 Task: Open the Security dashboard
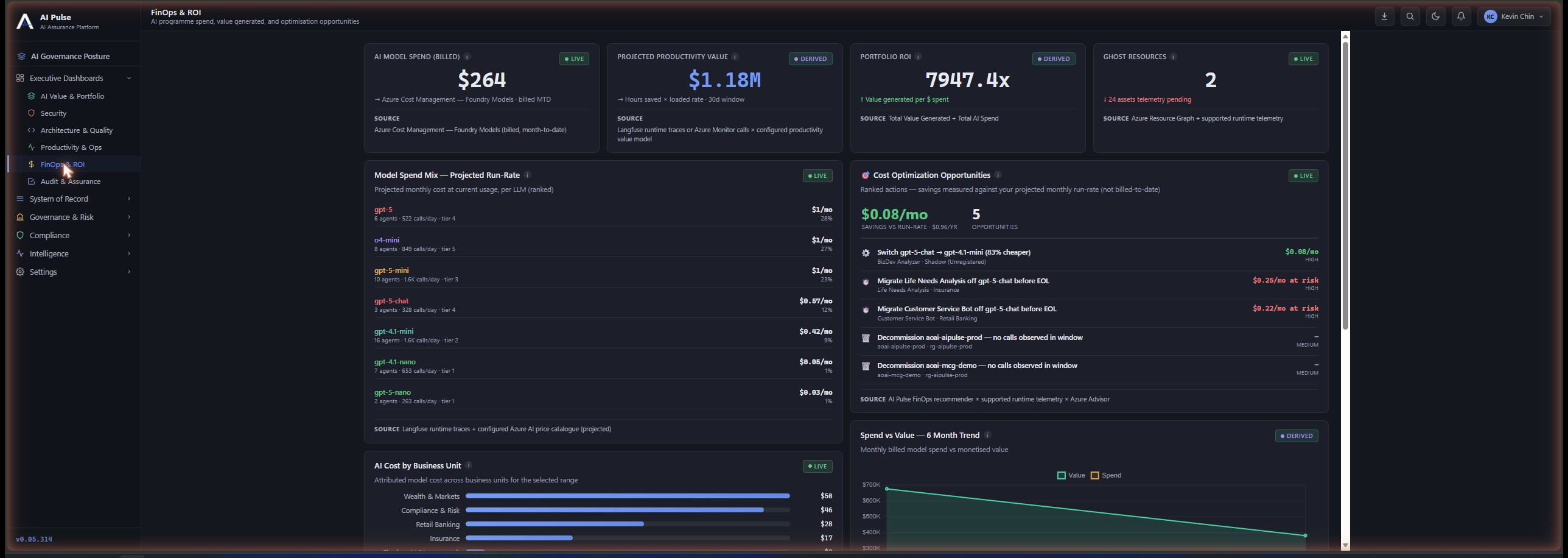[54, 113]
